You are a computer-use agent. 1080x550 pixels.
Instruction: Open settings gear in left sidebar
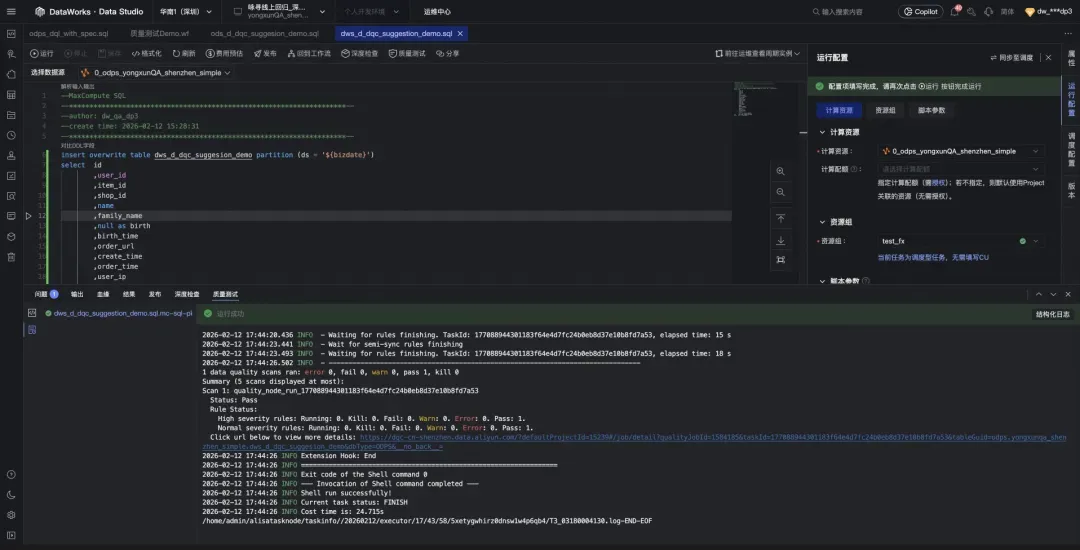click(x=11, y=515)
